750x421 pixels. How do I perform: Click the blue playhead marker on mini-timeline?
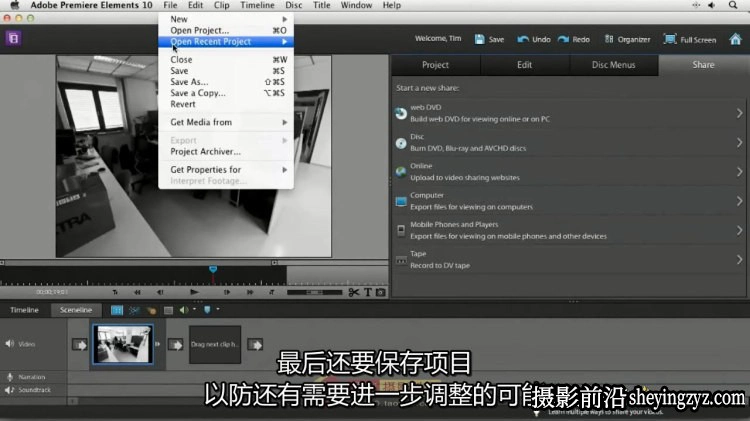click(x=213, y=269)
